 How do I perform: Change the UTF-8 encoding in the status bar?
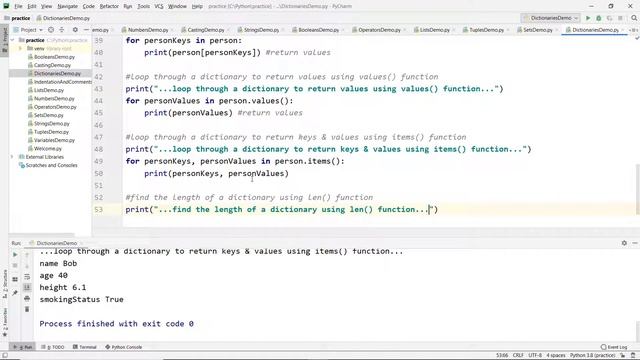[535, 356]
